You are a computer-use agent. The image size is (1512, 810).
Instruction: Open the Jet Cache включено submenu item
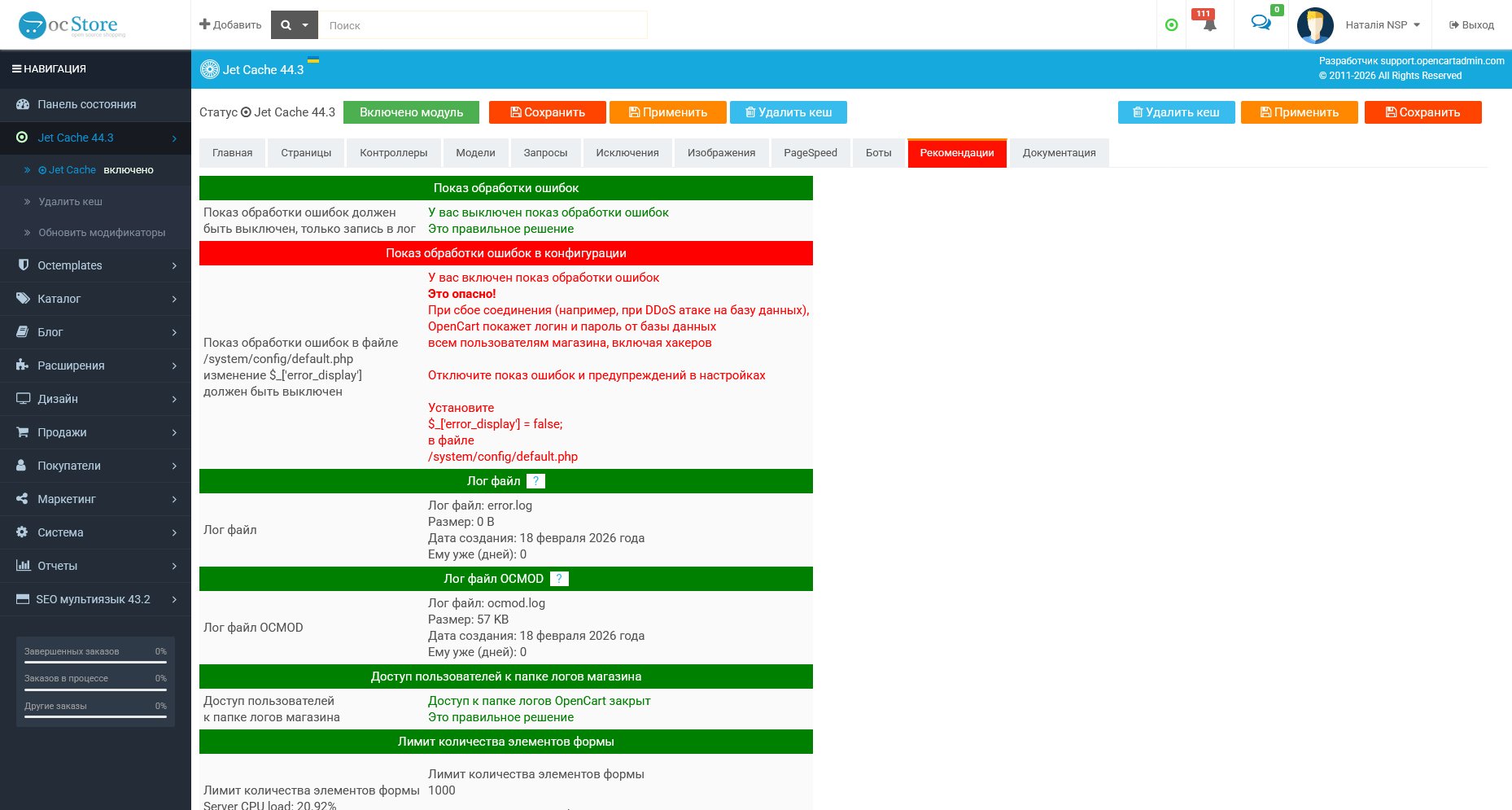click(x=95, y=170)
